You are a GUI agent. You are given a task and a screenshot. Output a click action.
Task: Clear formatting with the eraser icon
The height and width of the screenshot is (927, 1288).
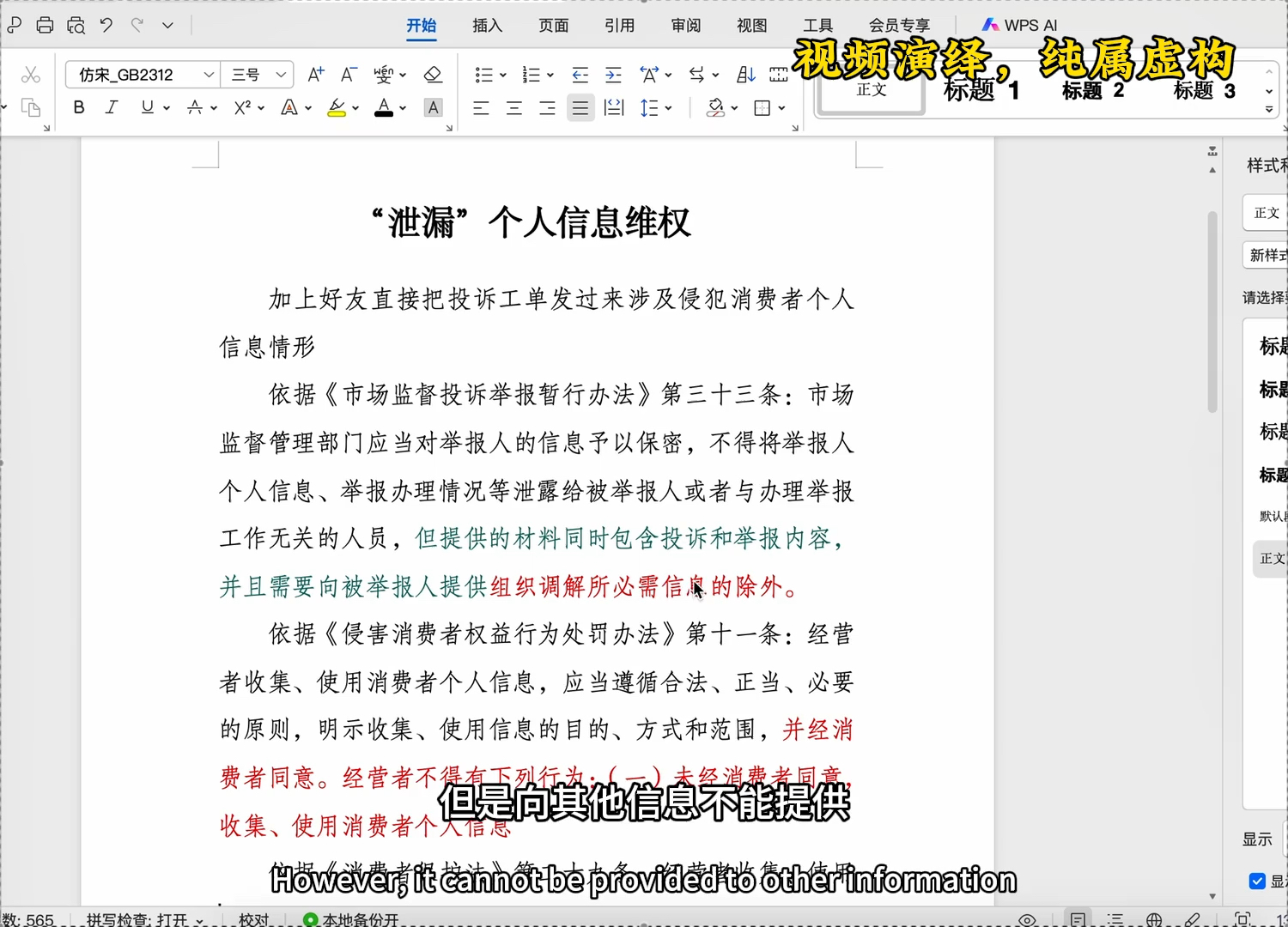[433, 75]
